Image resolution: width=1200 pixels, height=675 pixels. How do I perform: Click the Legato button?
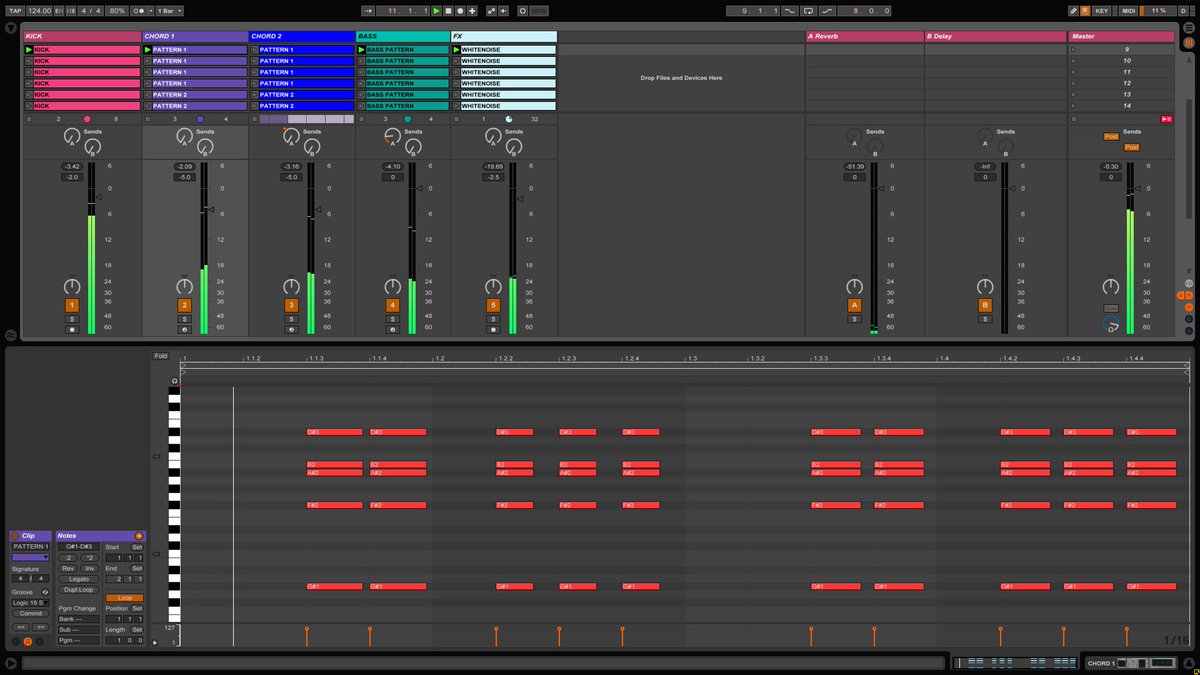pyautogui.click(x=79, y=579)
